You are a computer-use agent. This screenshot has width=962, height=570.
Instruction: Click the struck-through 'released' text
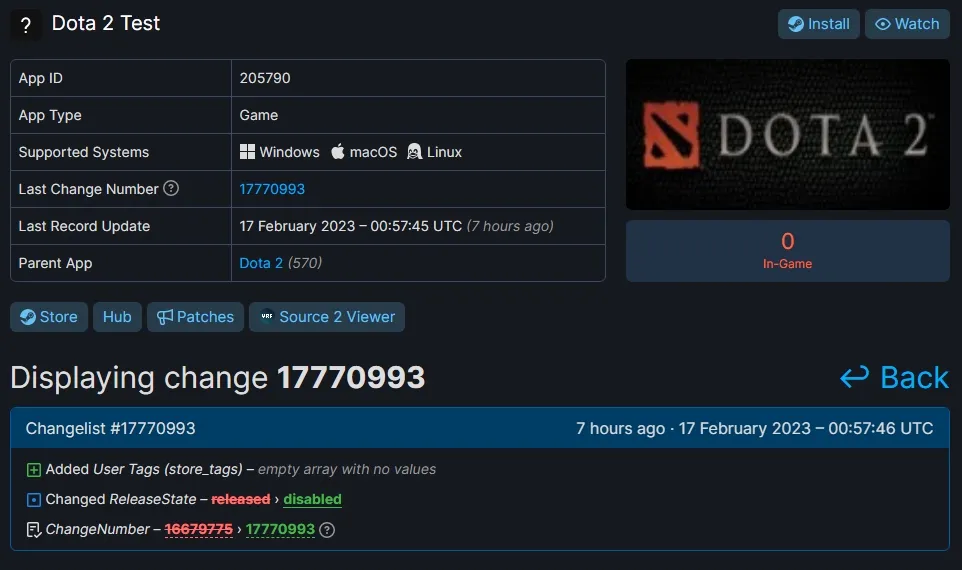click(240, 499)
